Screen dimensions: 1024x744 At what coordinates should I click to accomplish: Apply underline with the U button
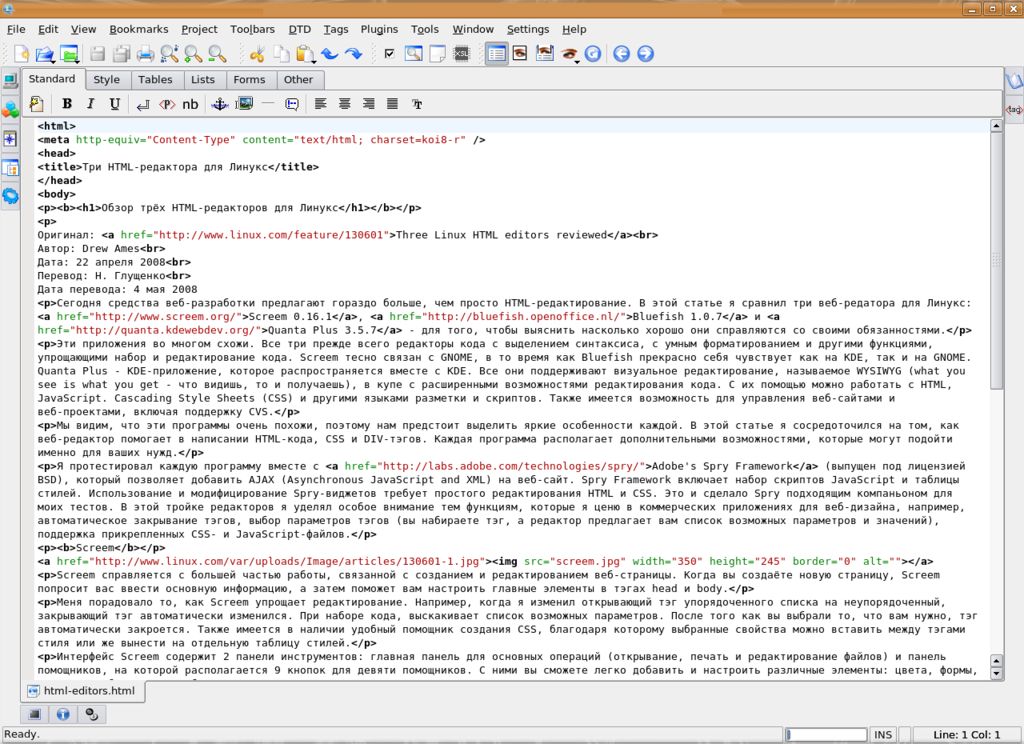(115, 104)
